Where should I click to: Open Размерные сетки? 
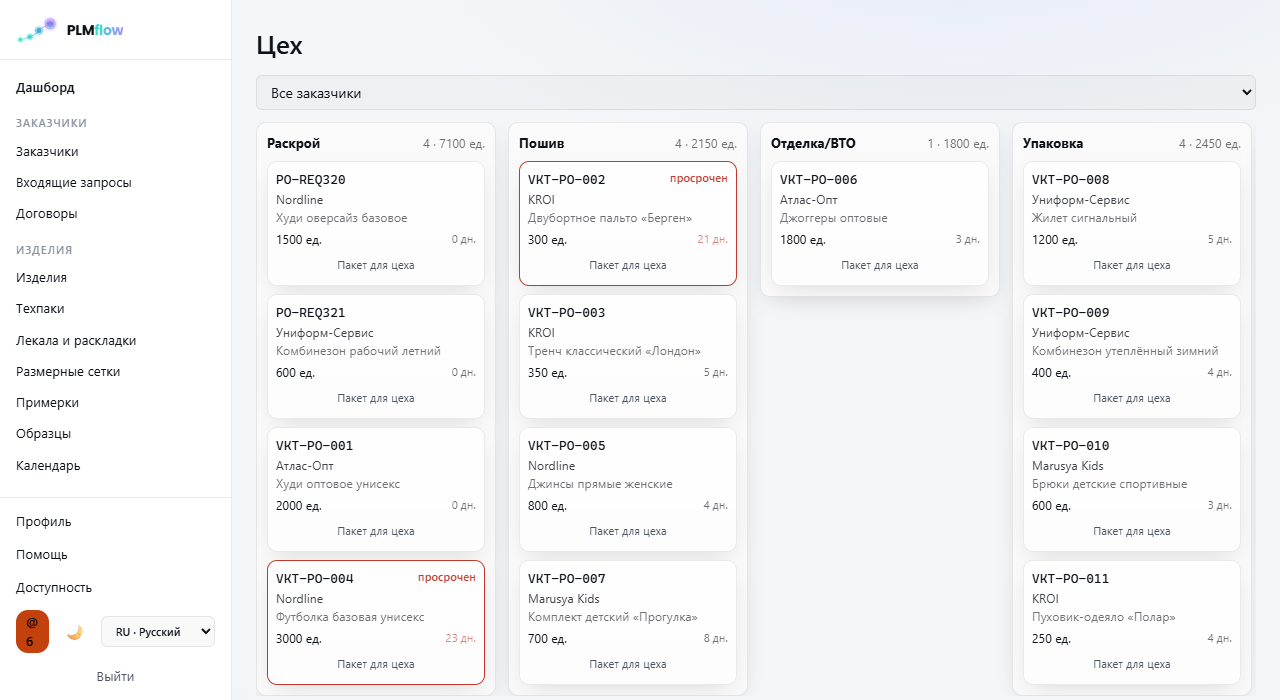pyautogui.click(x=68, y=372)
